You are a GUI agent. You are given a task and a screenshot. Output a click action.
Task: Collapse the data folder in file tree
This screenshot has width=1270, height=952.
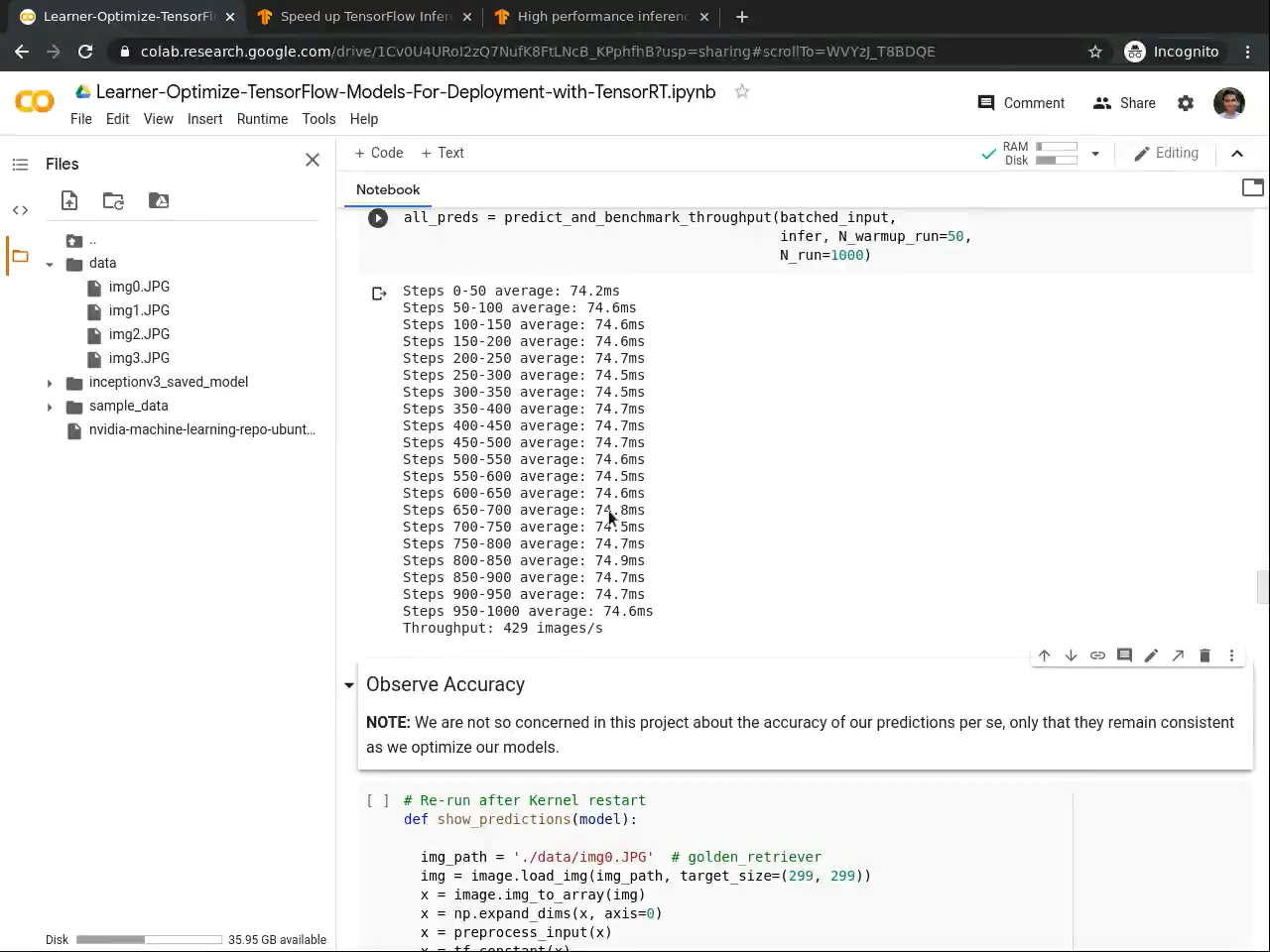[50, 265]
